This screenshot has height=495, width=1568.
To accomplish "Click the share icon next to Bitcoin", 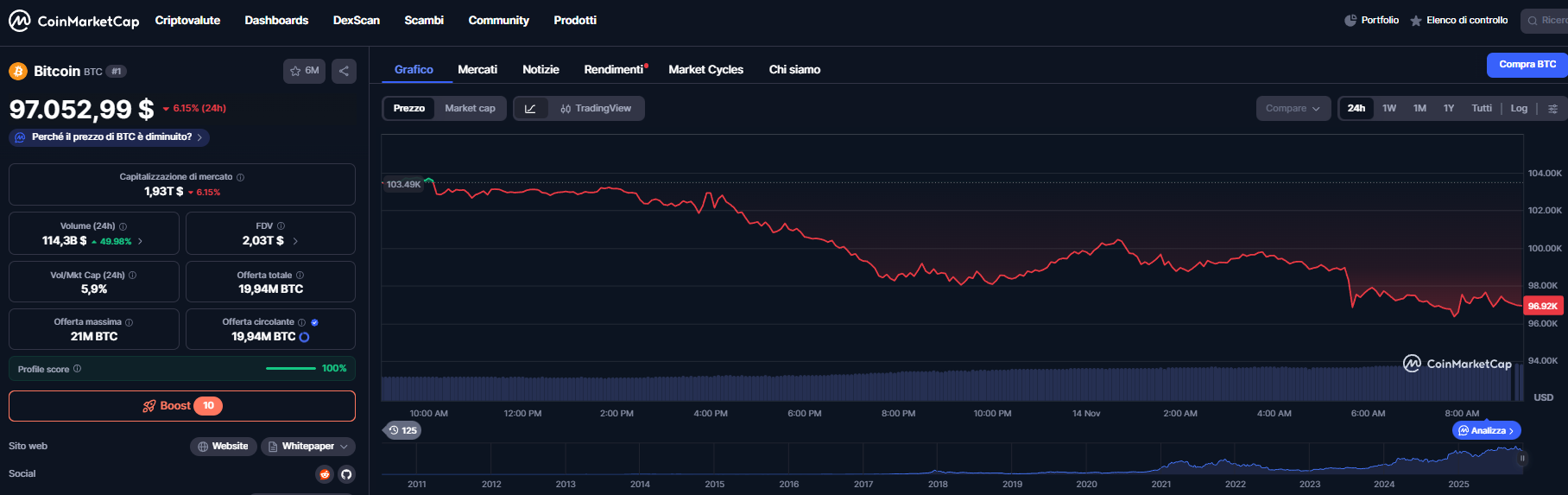I will point(344,71).
